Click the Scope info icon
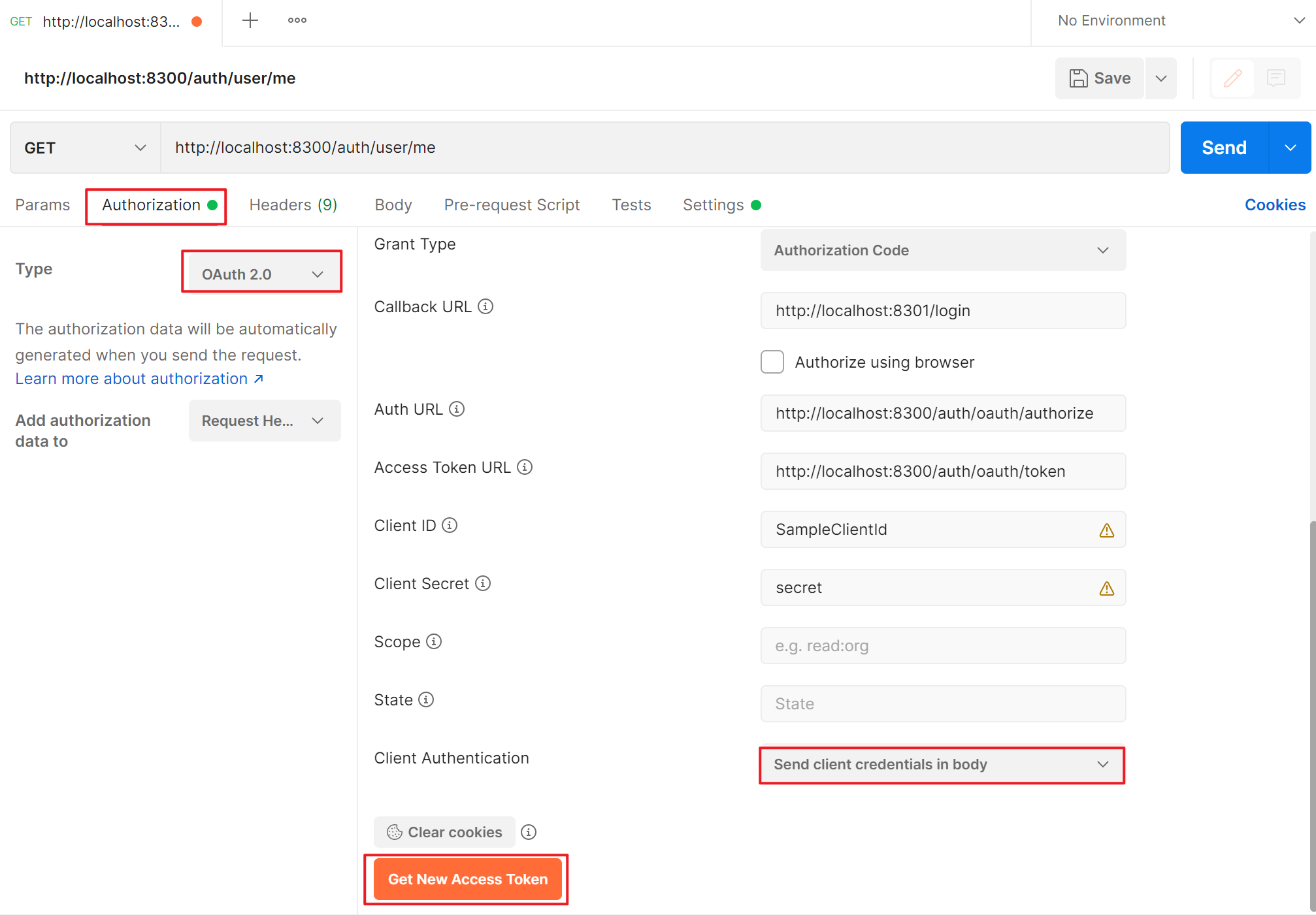This screenshot has height=915, width=1316. point(434,641)
